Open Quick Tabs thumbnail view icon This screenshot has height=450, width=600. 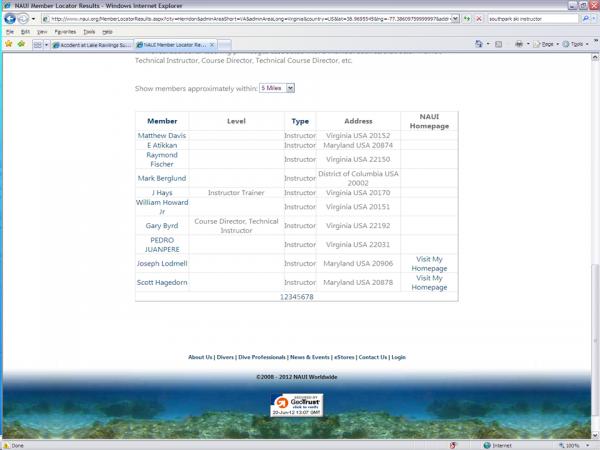[38, 45]
